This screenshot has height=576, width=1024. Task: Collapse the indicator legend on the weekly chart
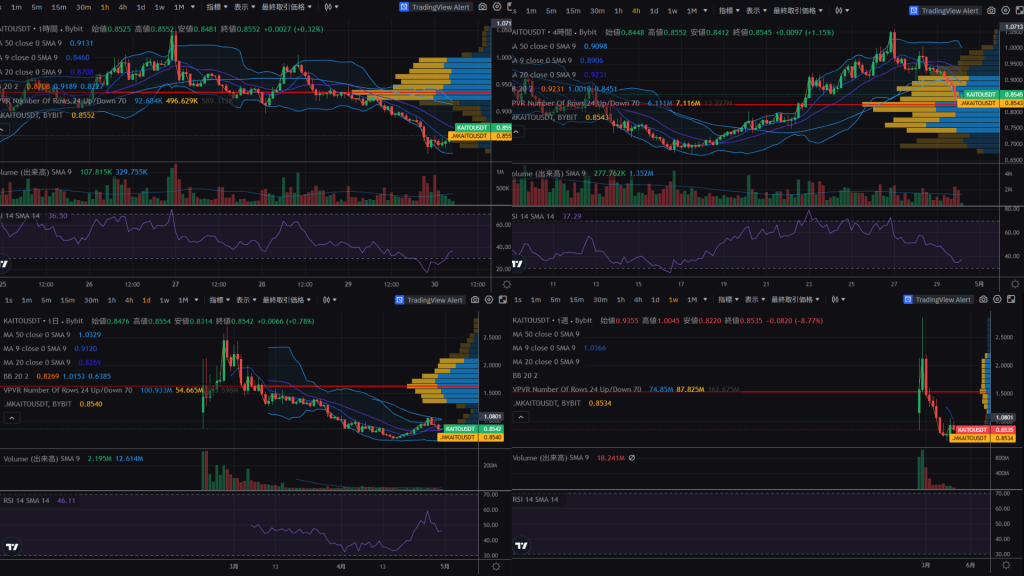pos(520,417)
